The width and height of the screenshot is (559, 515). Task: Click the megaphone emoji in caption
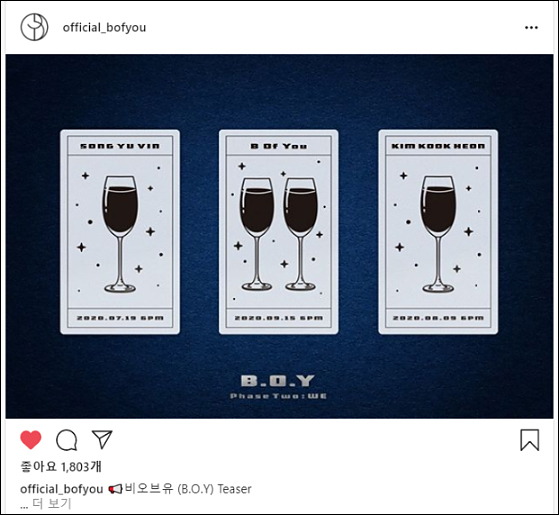pyautogui.click(x=115, y=489)
